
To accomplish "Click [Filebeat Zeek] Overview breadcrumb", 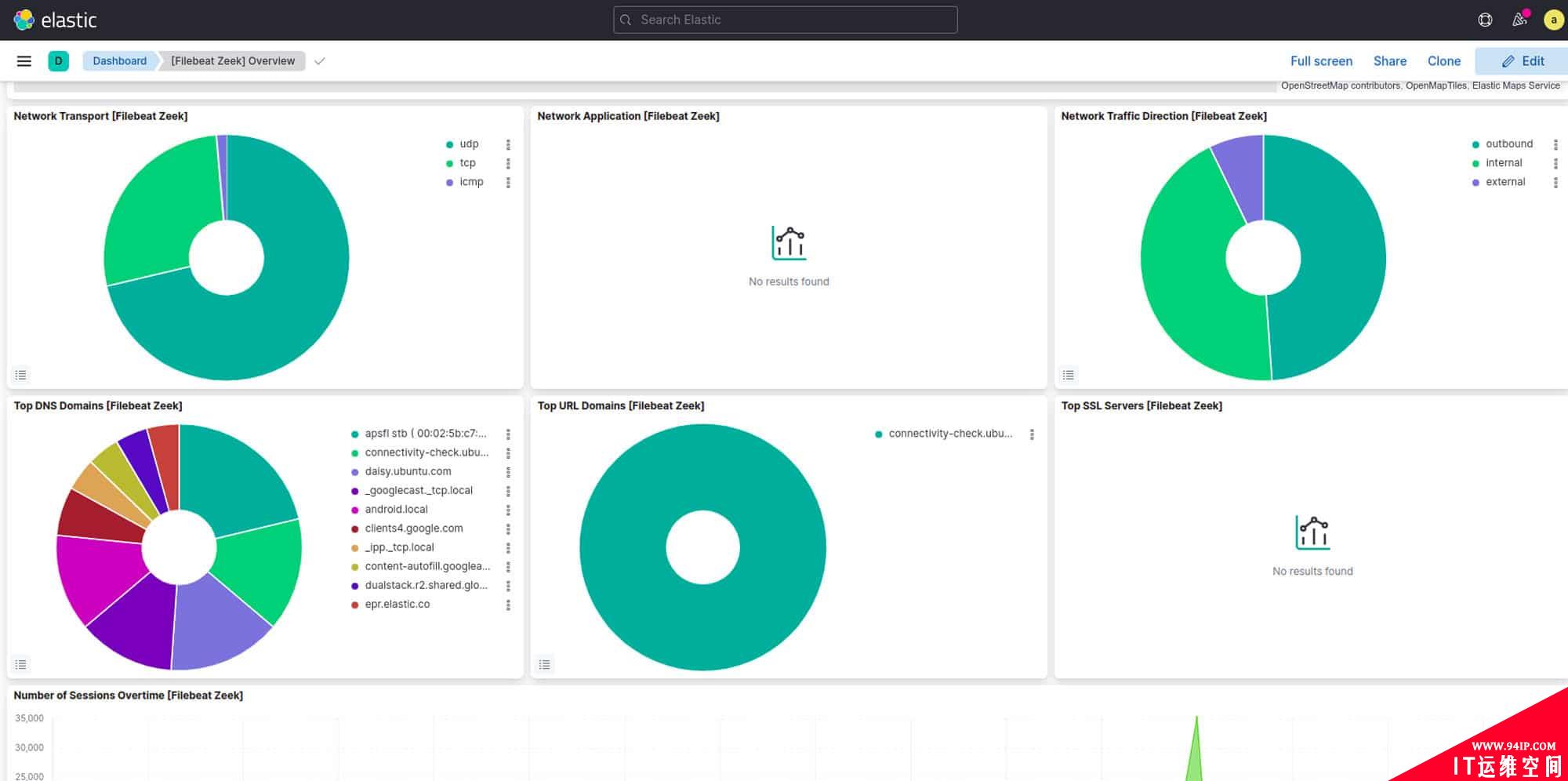I will point(233,61).
